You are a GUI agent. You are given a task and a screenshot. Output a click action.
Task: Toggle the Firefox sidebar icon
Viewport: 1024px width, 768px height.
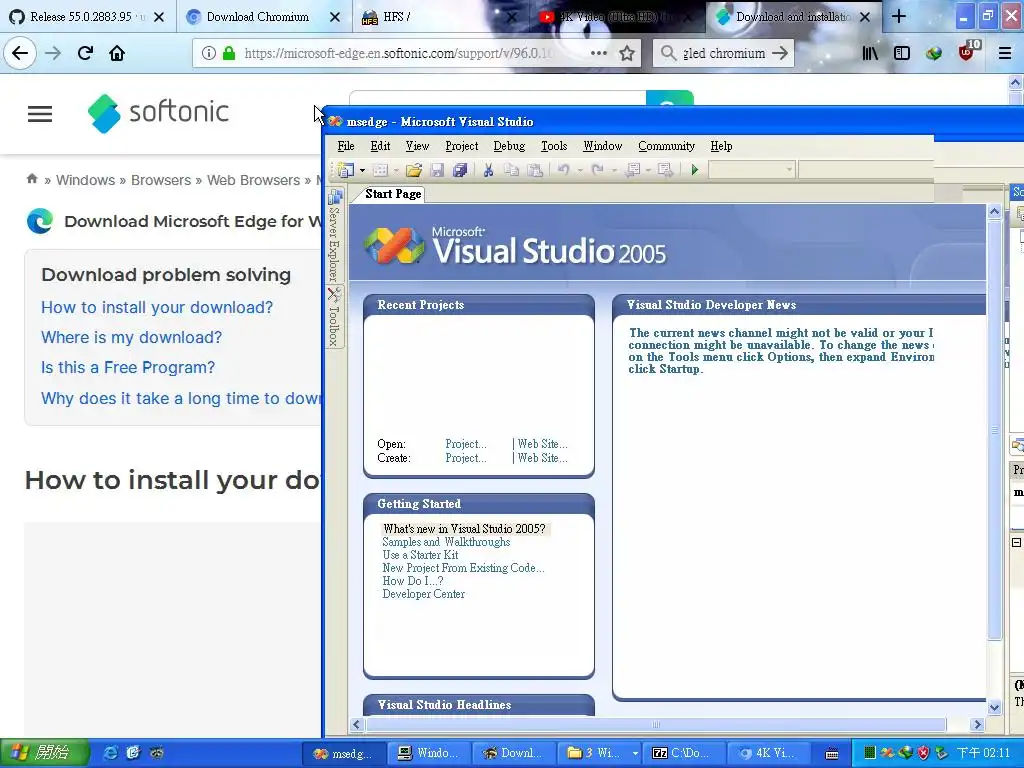902,53
